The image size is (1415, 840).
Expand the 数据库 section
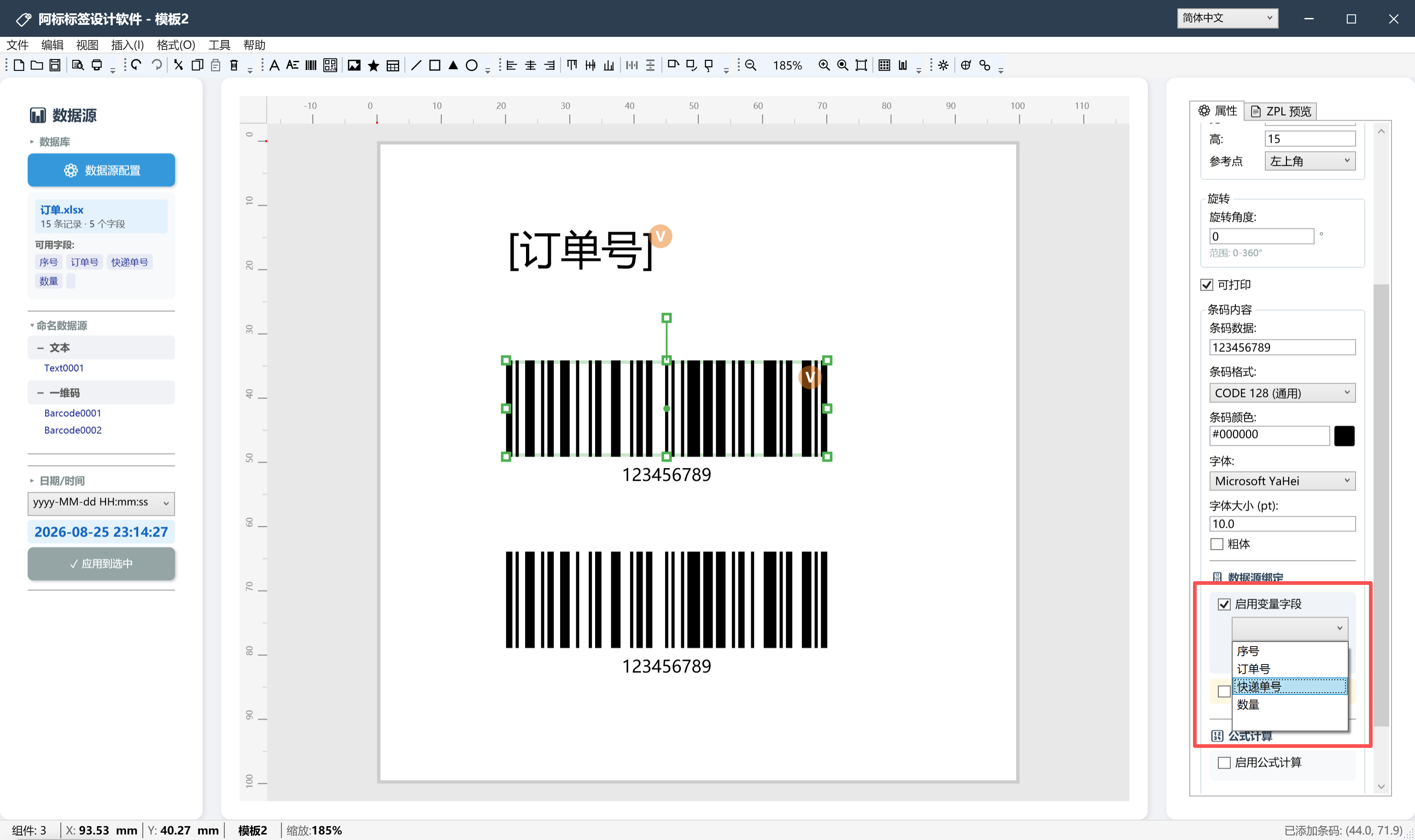click(x=32, y=141)
